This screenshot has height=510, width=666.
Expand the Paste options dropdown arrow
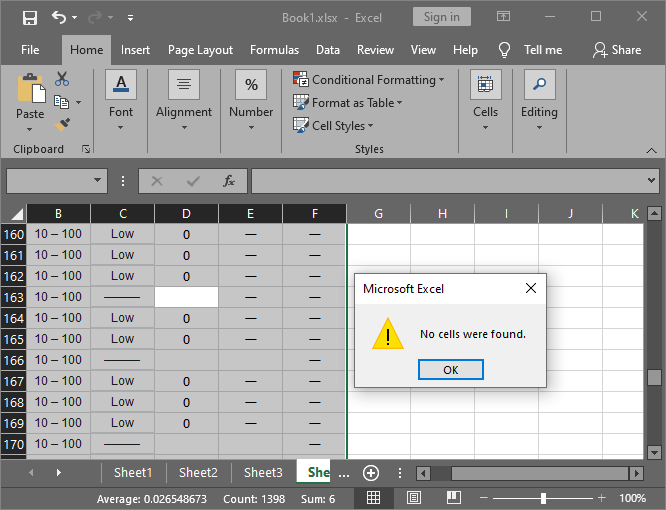click(x=29, y=129)
